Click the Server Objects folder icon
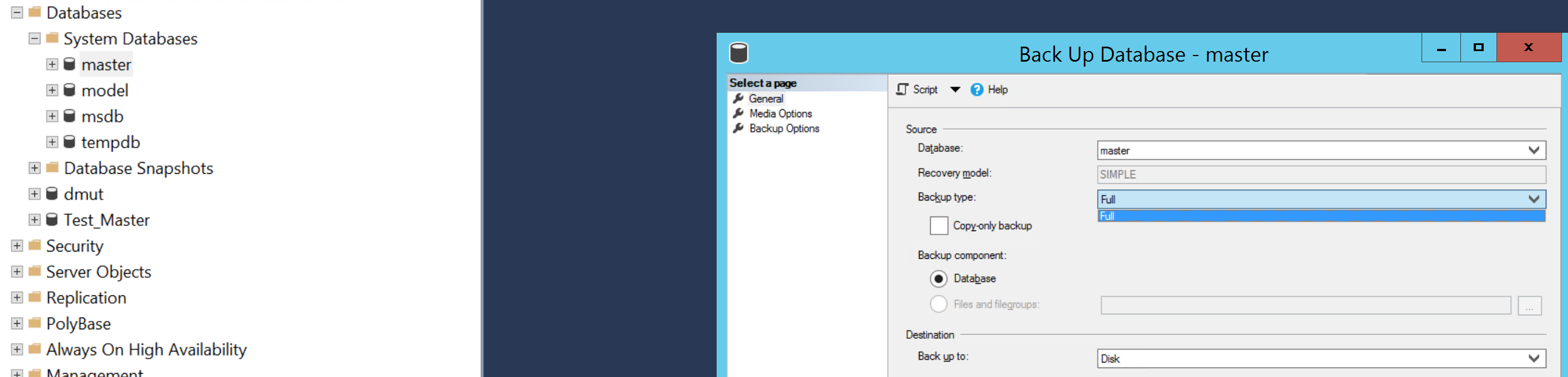The height and width of the screenshot is (377, 1568). (x=35, y=271)
